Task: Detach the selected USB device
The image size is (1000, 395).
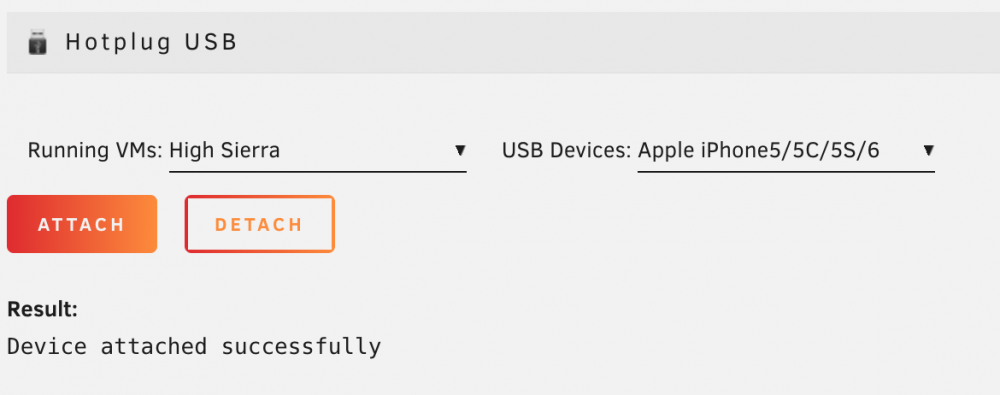Action: click(260, 224)
